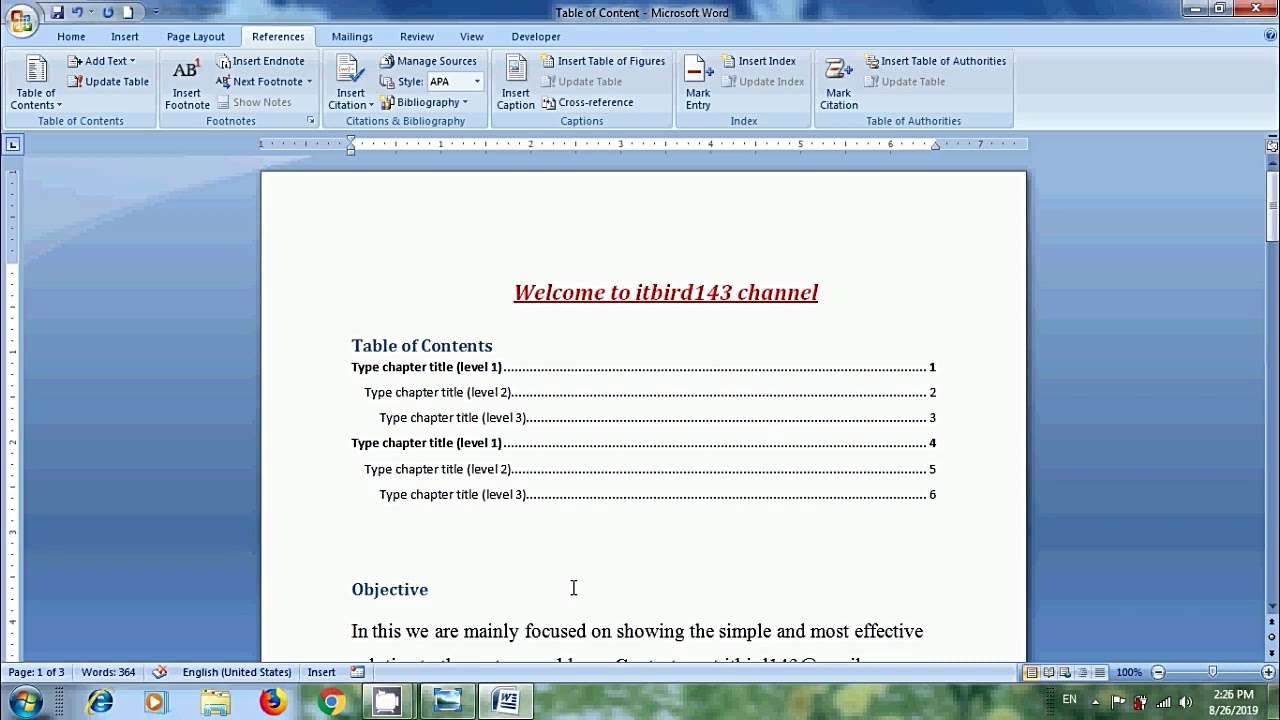The width and height of the screenshot is (1280, 720).
Task: Follow level 1 TOC entry, page 4
Action: pyautogui.click(x=643, y=443)
